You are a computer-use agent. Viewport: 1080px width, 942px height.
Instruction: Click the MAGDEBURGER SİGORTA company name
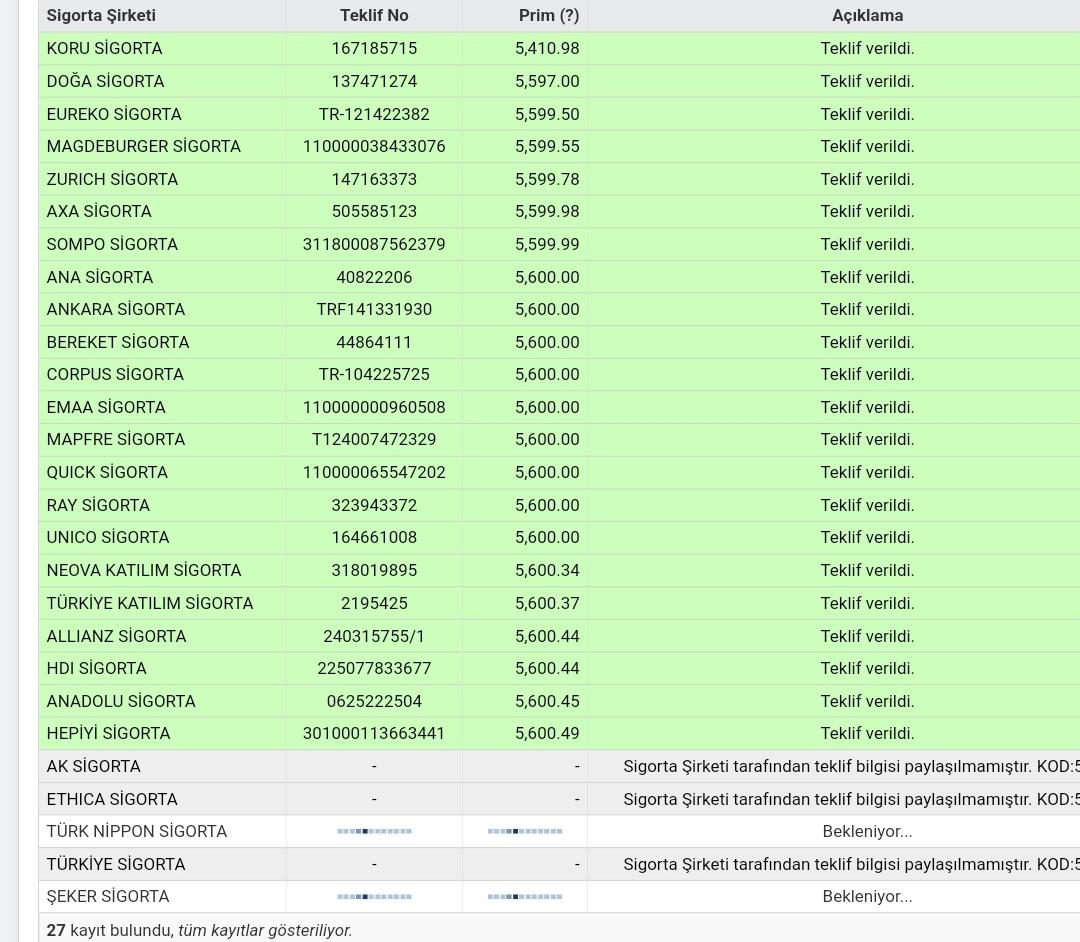pyautogui.click(x=143, y=147)
